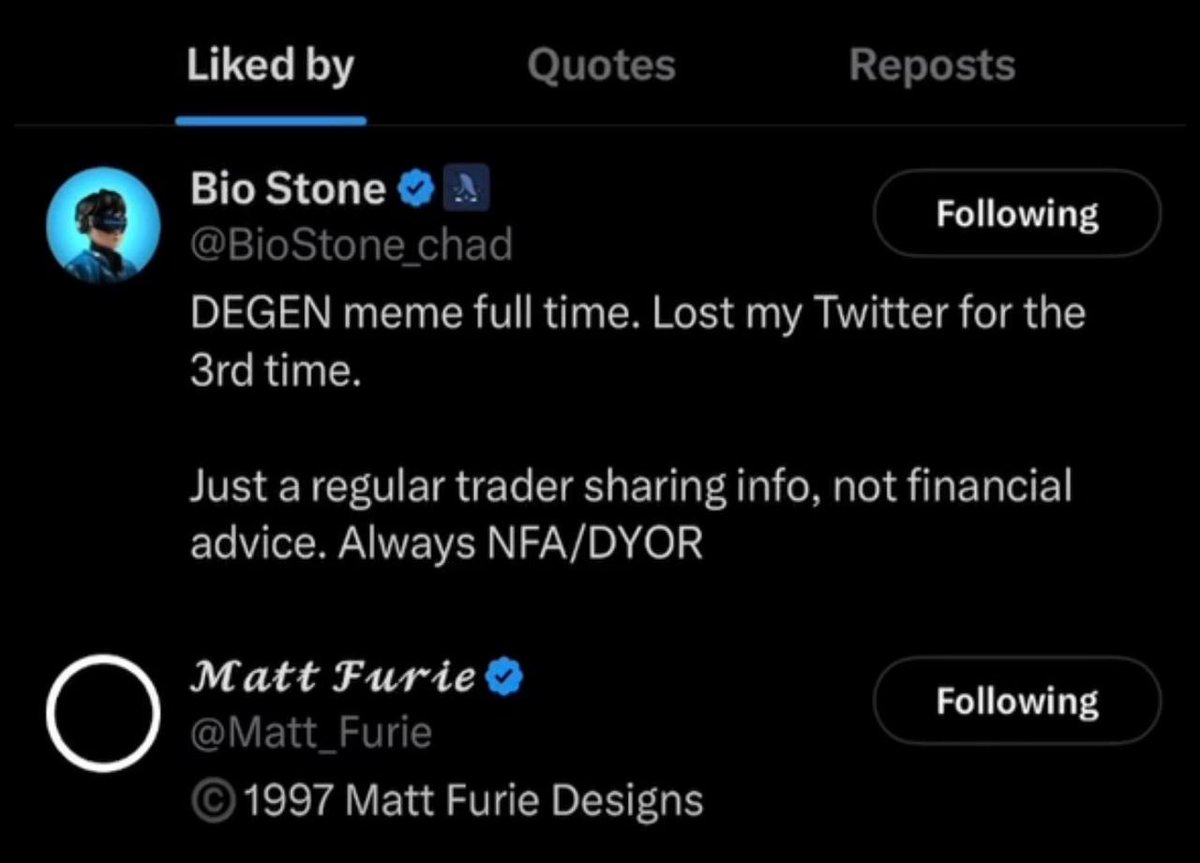
Task: Click Matt Furie's blue verified checkmark
Action: [505, 678]
